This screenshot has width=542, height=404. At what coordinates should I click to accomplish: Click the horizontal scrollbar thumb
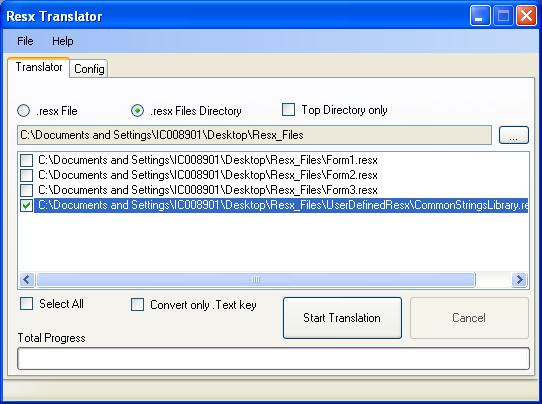(x=256, y=280)
